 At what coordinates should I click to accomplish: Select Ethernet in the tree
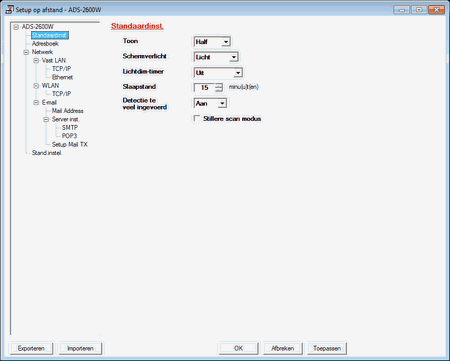[62, 77]
